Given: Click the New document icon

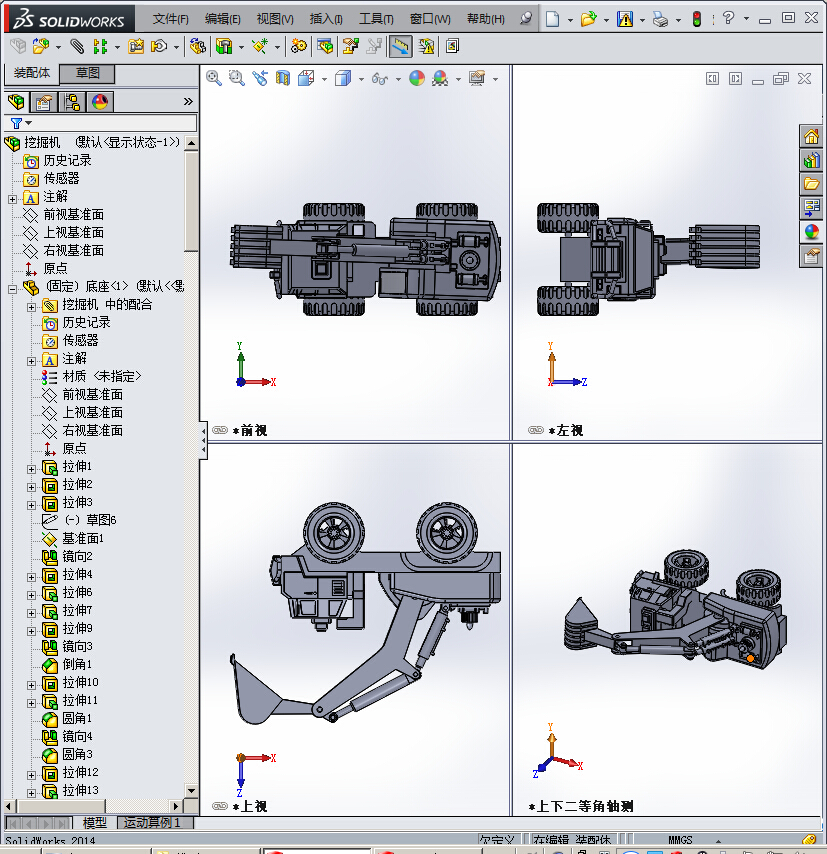Looking at the screenshot, I should pyautogui.click(x=552, y=20).
